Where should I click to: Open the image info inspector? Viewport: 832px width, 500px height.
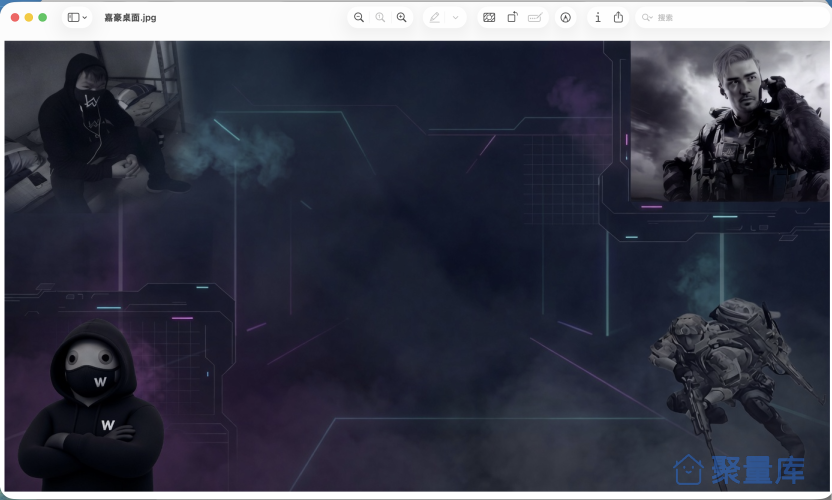tap(598, 18)
